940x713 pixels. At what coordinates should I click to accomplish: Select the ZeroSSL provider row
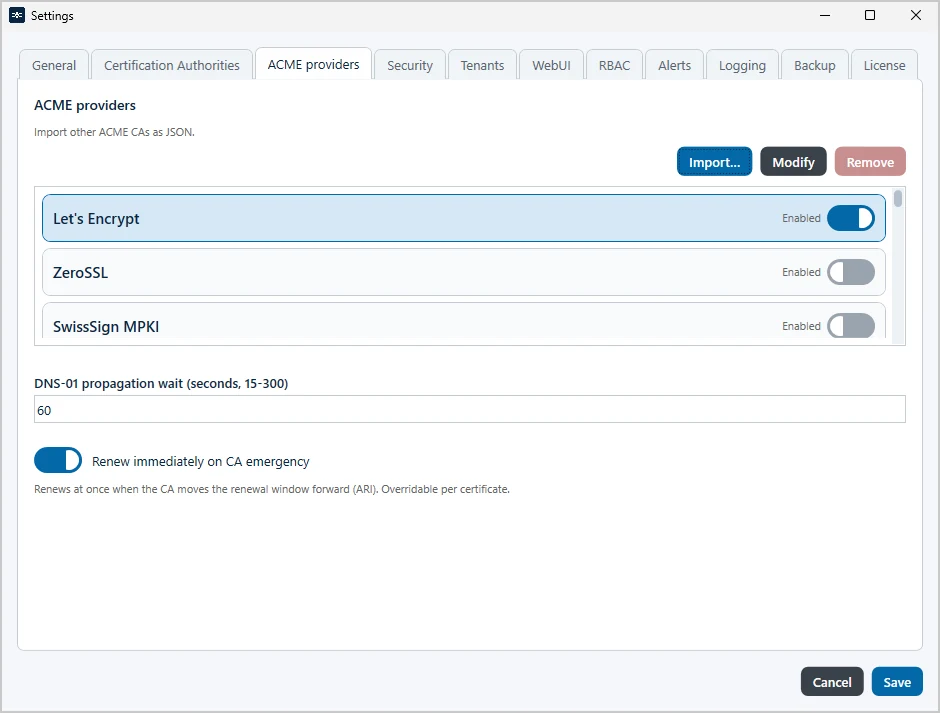coord(463,272)
